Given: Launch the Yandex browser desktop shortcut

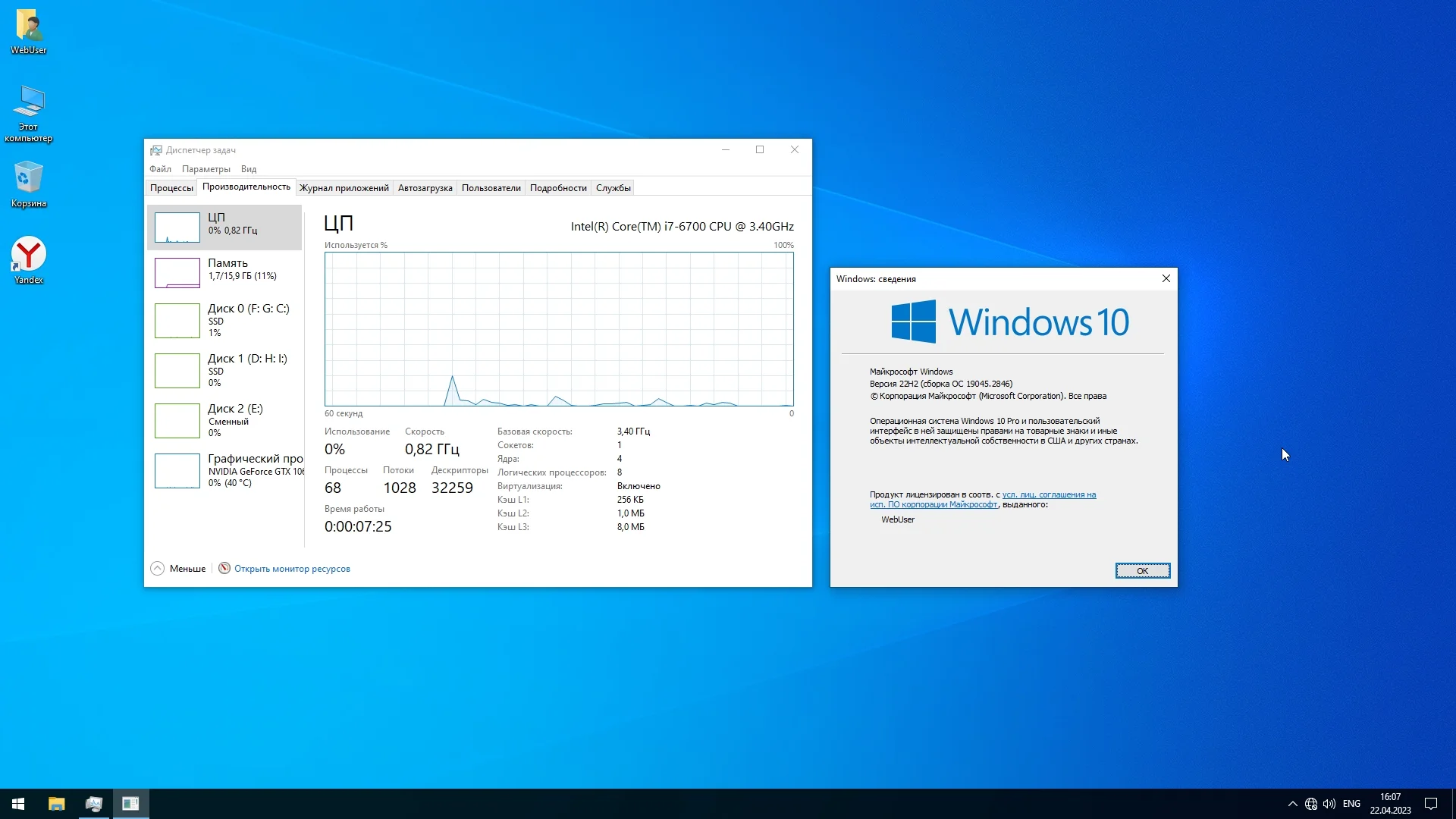Looking at the screenshot, I should (29, 259).
